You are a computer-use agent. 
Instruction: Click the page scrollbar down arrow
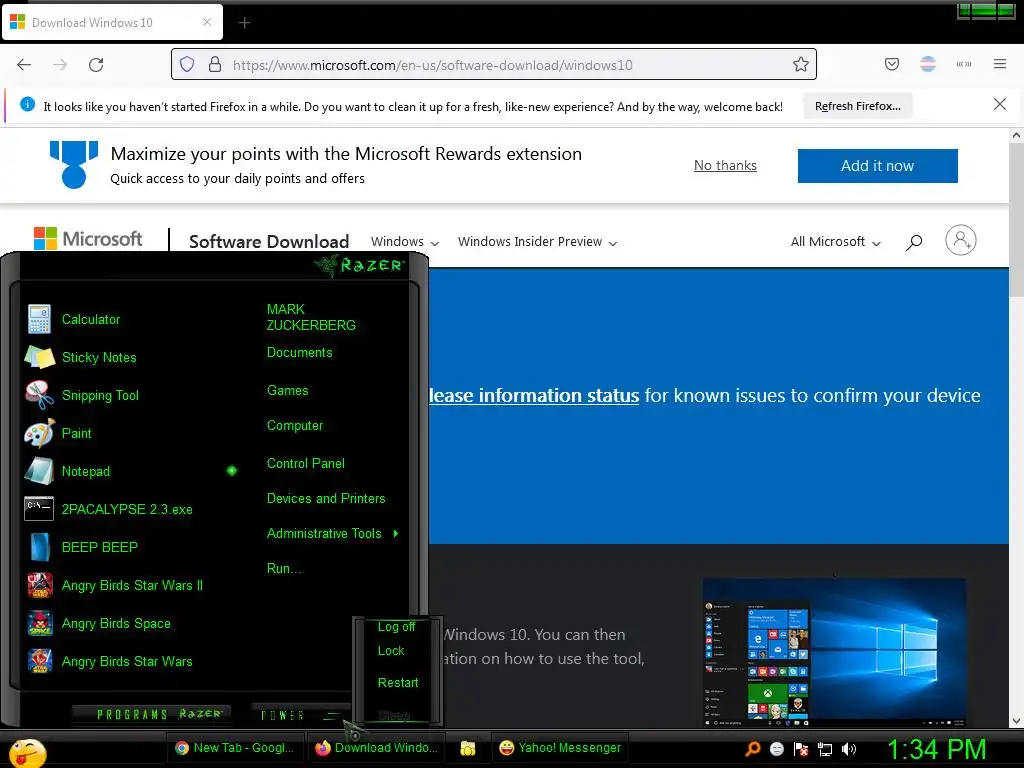tap(1016, 721)
